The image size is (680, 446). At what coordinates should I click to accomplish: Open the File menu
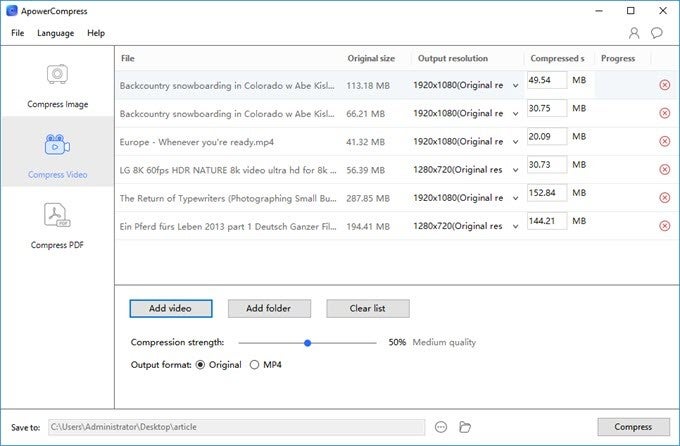18,33
